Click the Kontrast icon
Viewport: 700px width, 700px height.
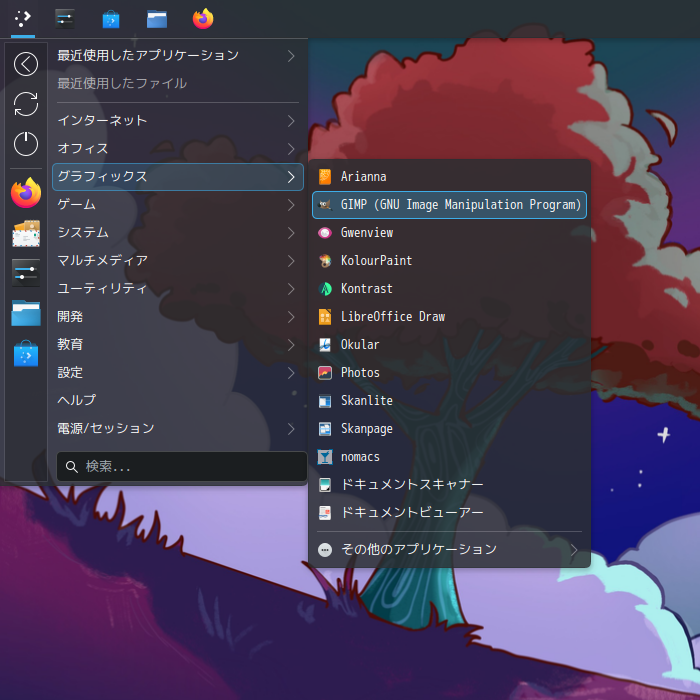pyautogui.click(x=325, y=289)
